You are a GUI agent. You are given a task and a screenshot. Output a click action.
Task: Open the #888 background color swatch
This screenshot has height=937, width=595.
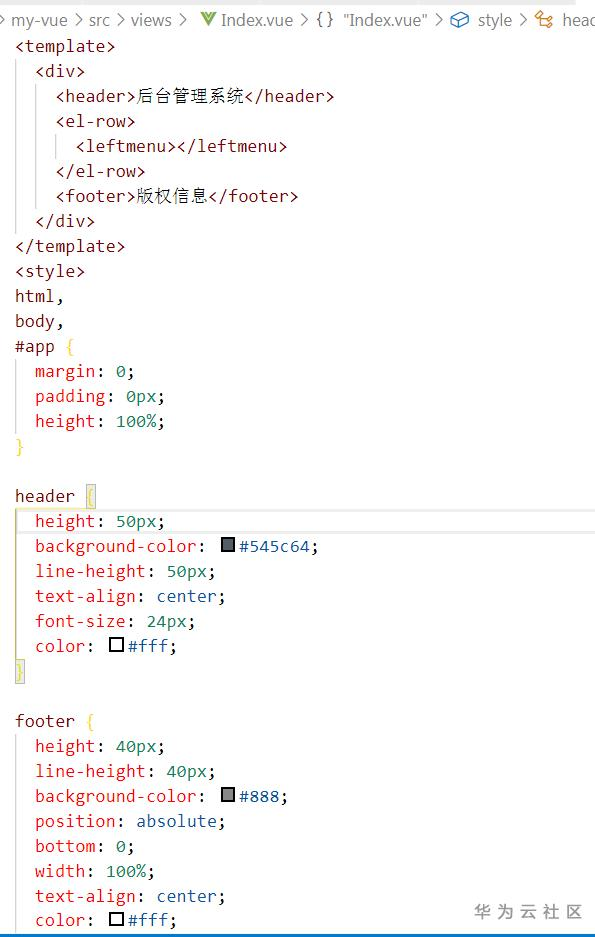228,794
